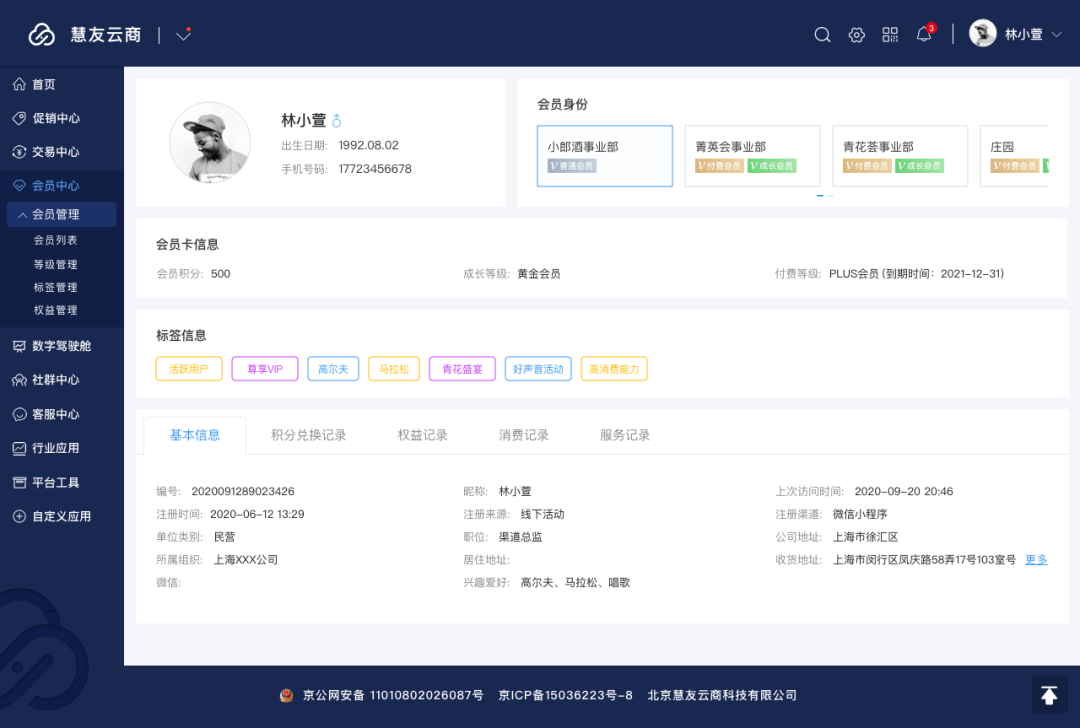Click the 慧友云商 cloud logo icon

[x=41, y=34]
